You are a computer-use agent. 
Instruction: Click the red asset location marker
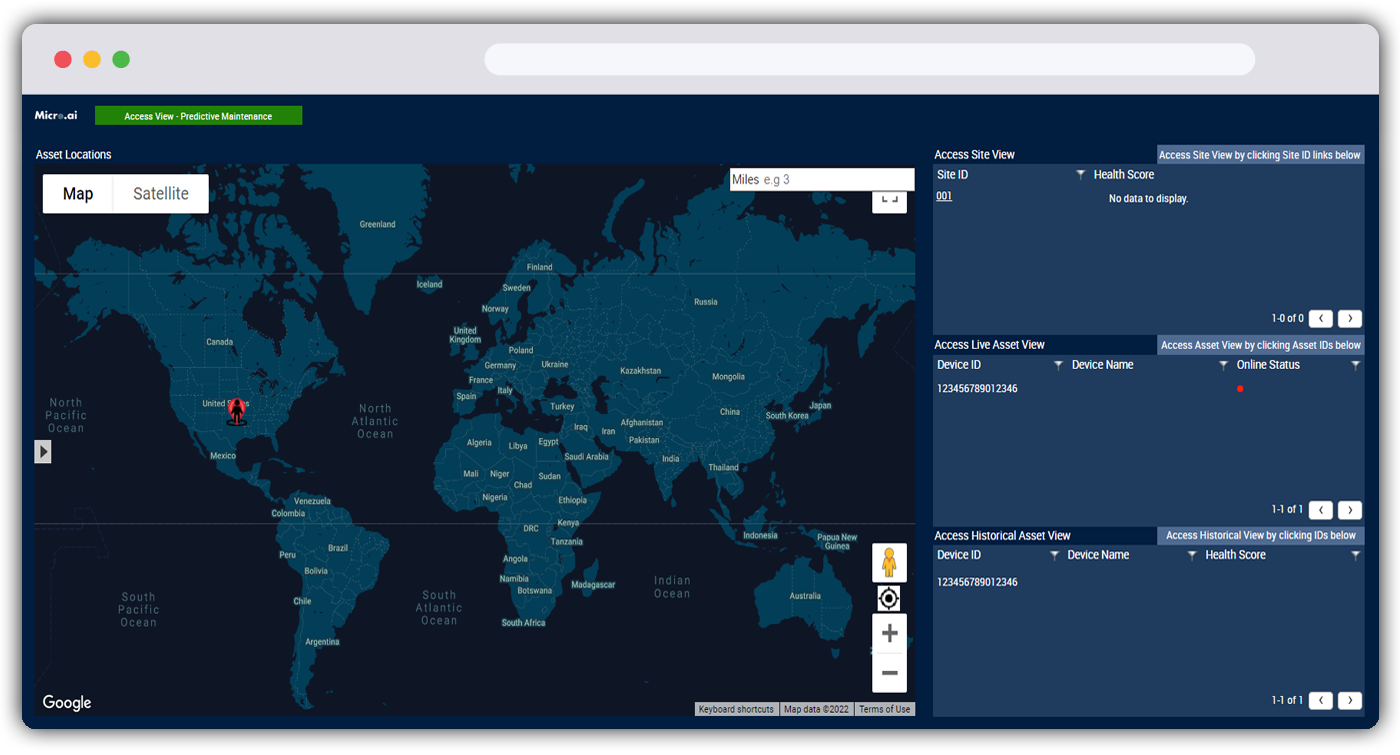click(x=237, y=409)
